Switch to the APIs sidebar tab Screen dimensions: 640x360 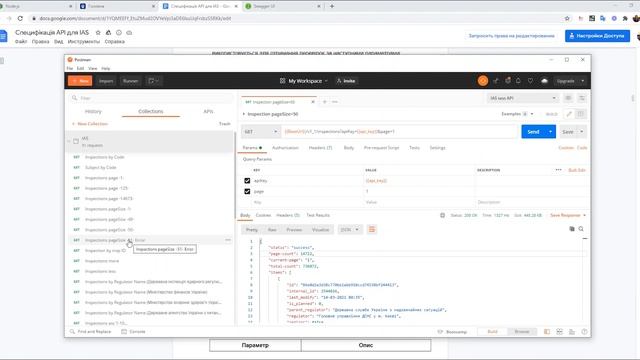pyautogui.click(x=208, y=111)
